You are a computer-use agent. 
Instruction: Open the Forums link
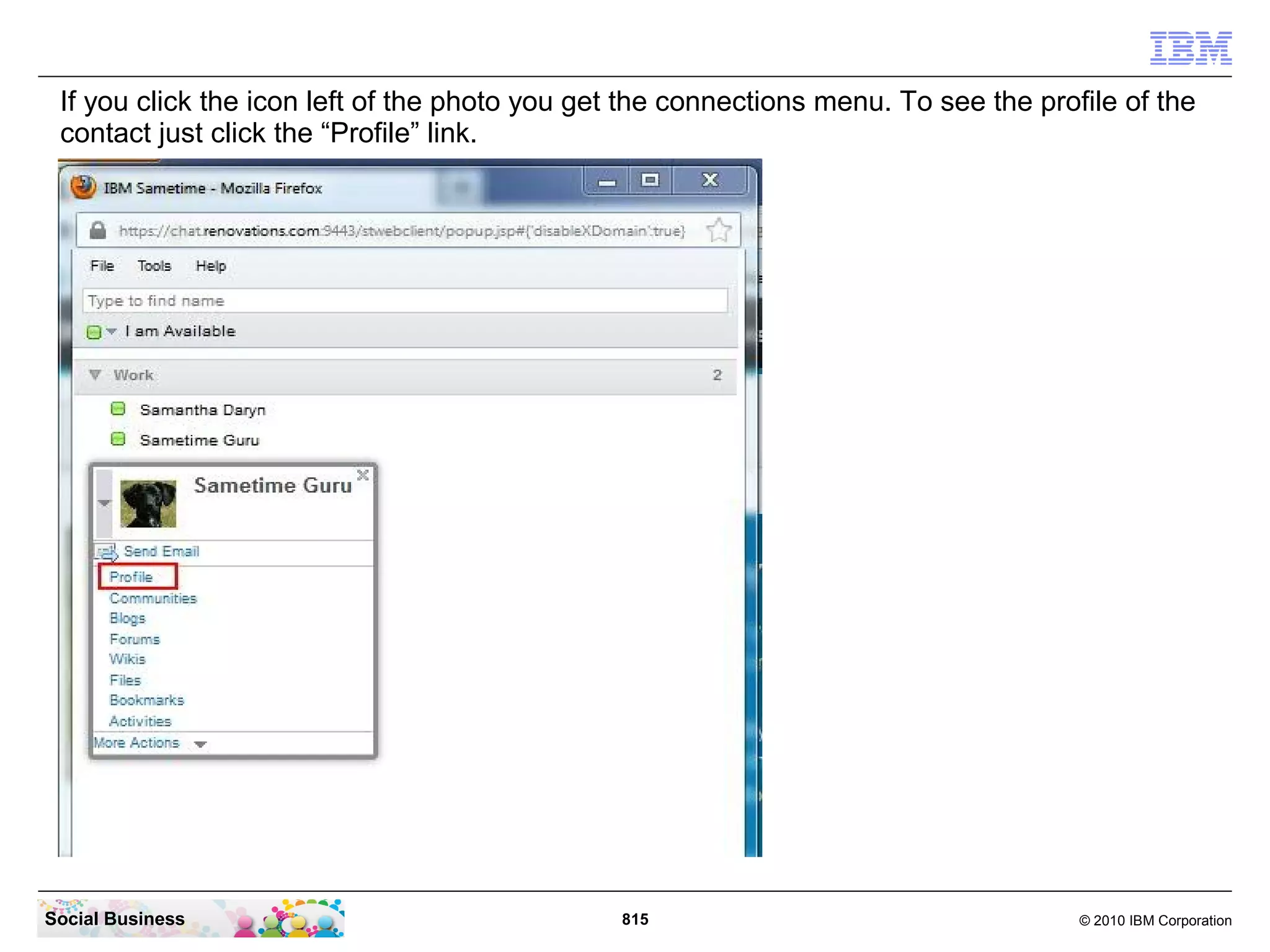click(135, 639)
